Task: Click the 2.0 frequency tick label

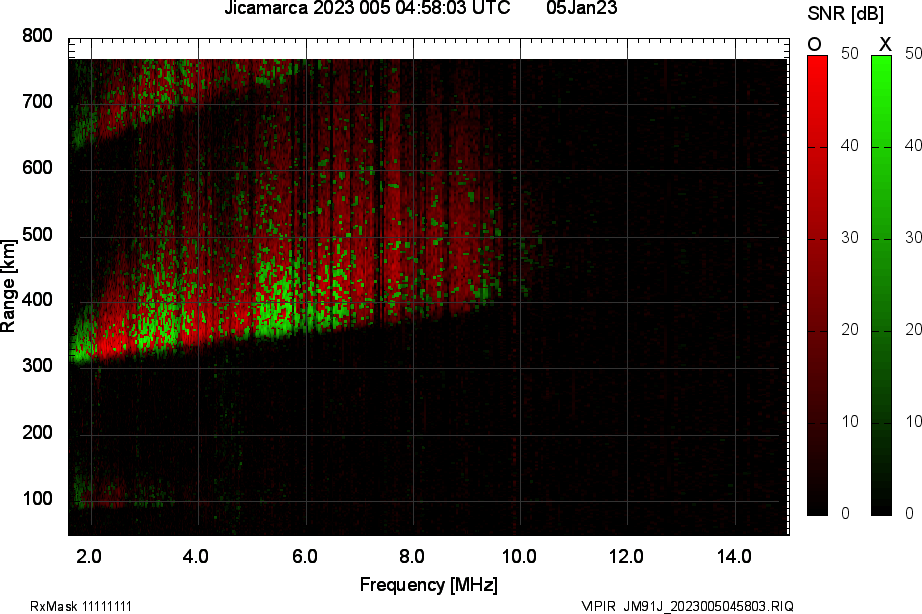Action: pyautogui.click(x=89, y=556)
